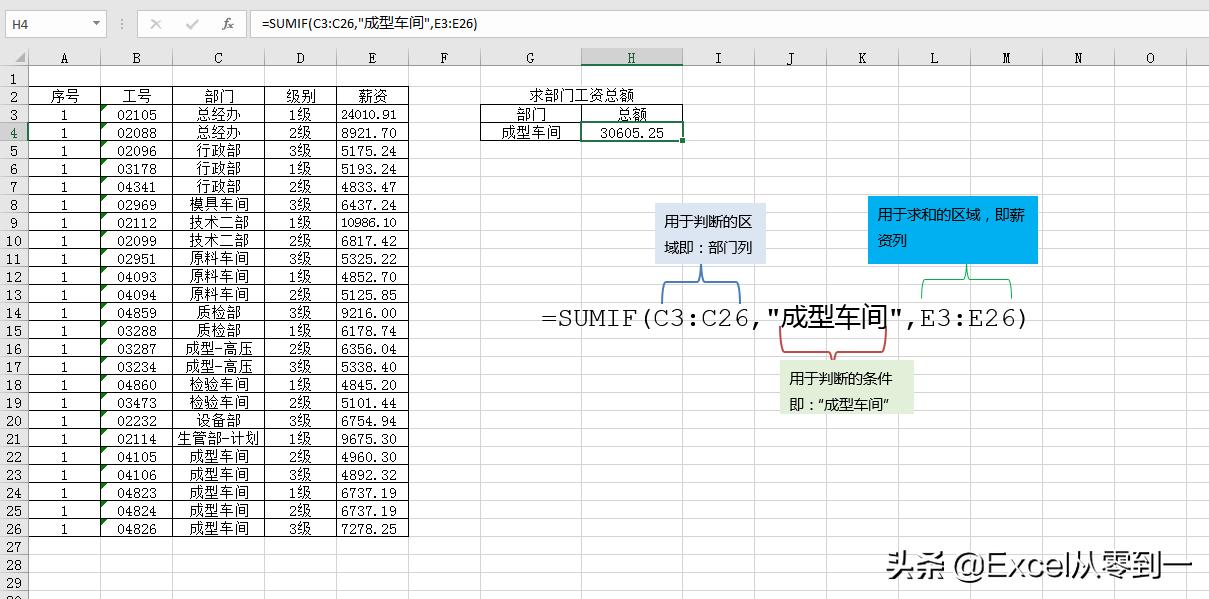Select column E header
Viewport: 1209px width, 599px height.
[371, 57]
